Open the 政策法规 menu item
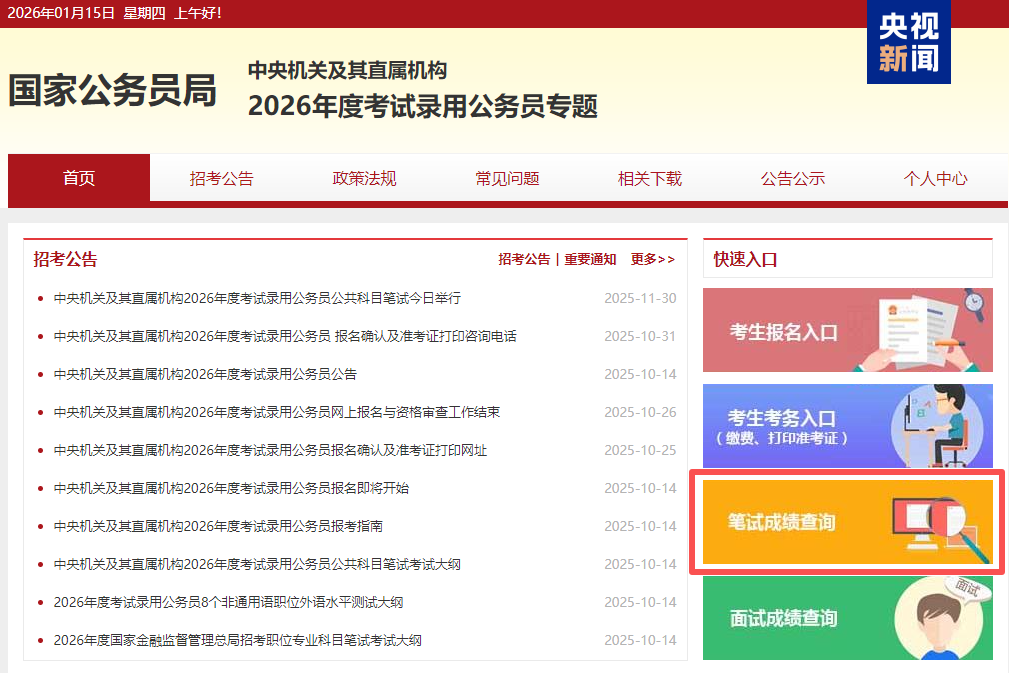Viewport: 1009px width, 673px height. point(364,179)
